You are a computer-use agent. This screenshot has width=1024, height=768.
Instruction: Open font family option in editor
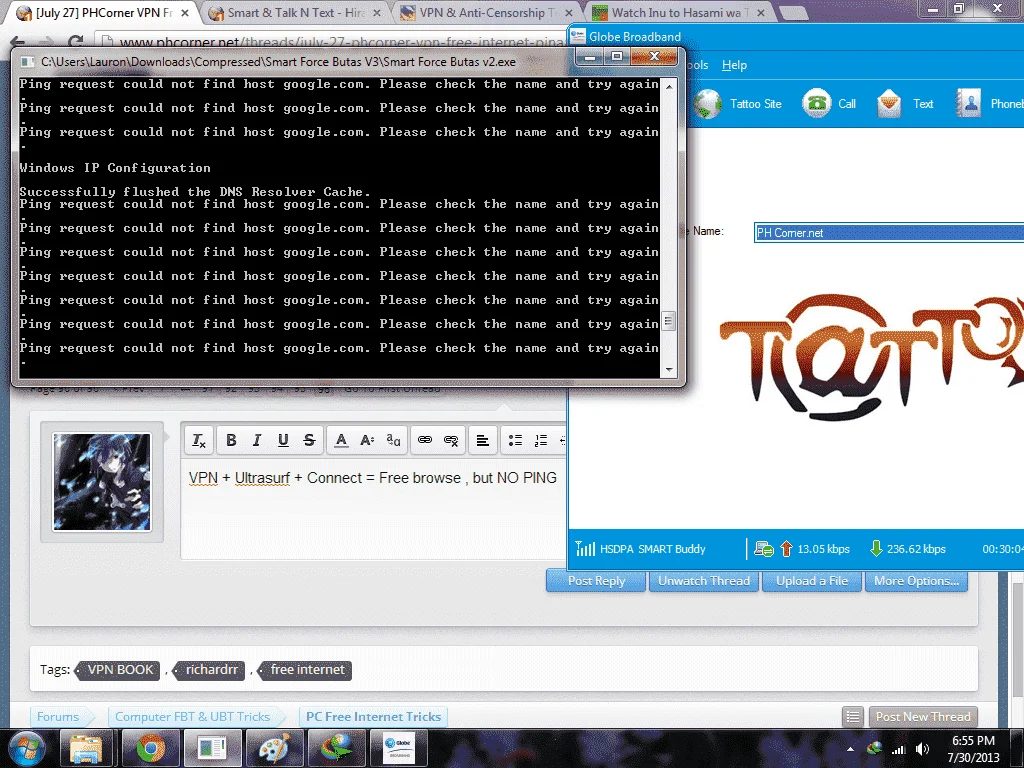pos(393,440)
